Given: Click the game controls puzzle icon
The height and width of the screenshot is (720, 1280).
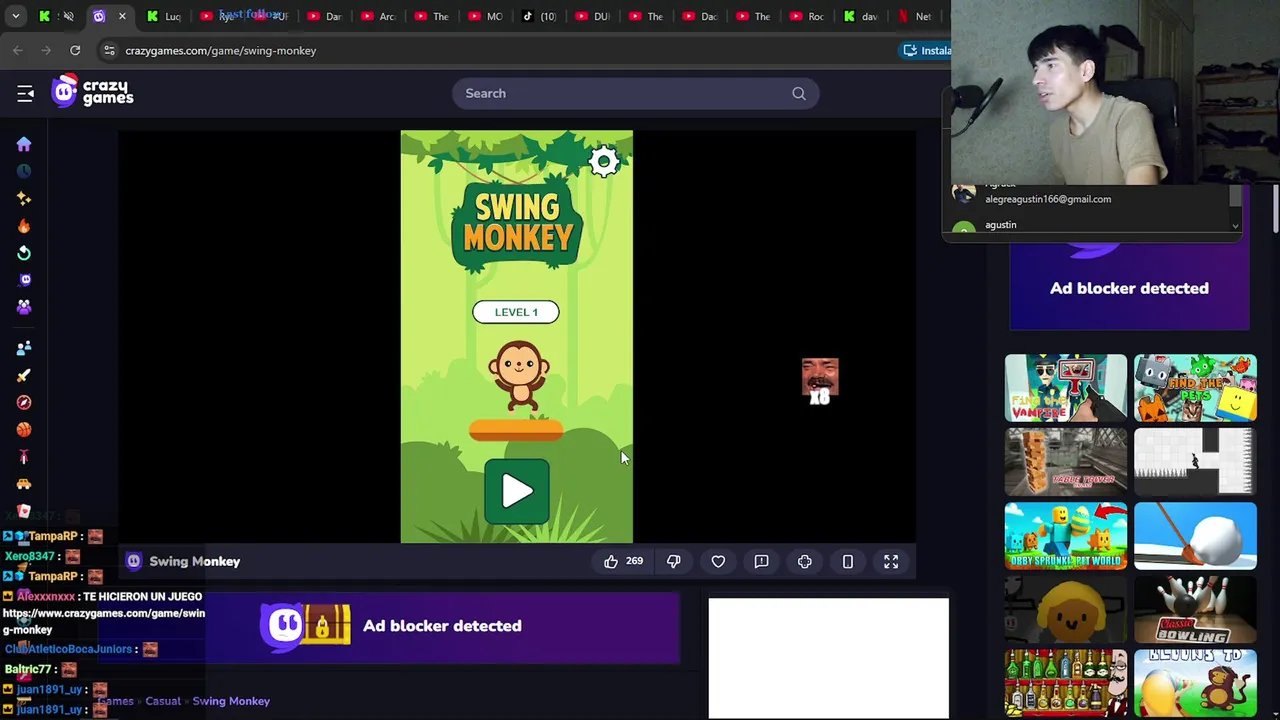Looking at the screenshot, I should [805, 561].
